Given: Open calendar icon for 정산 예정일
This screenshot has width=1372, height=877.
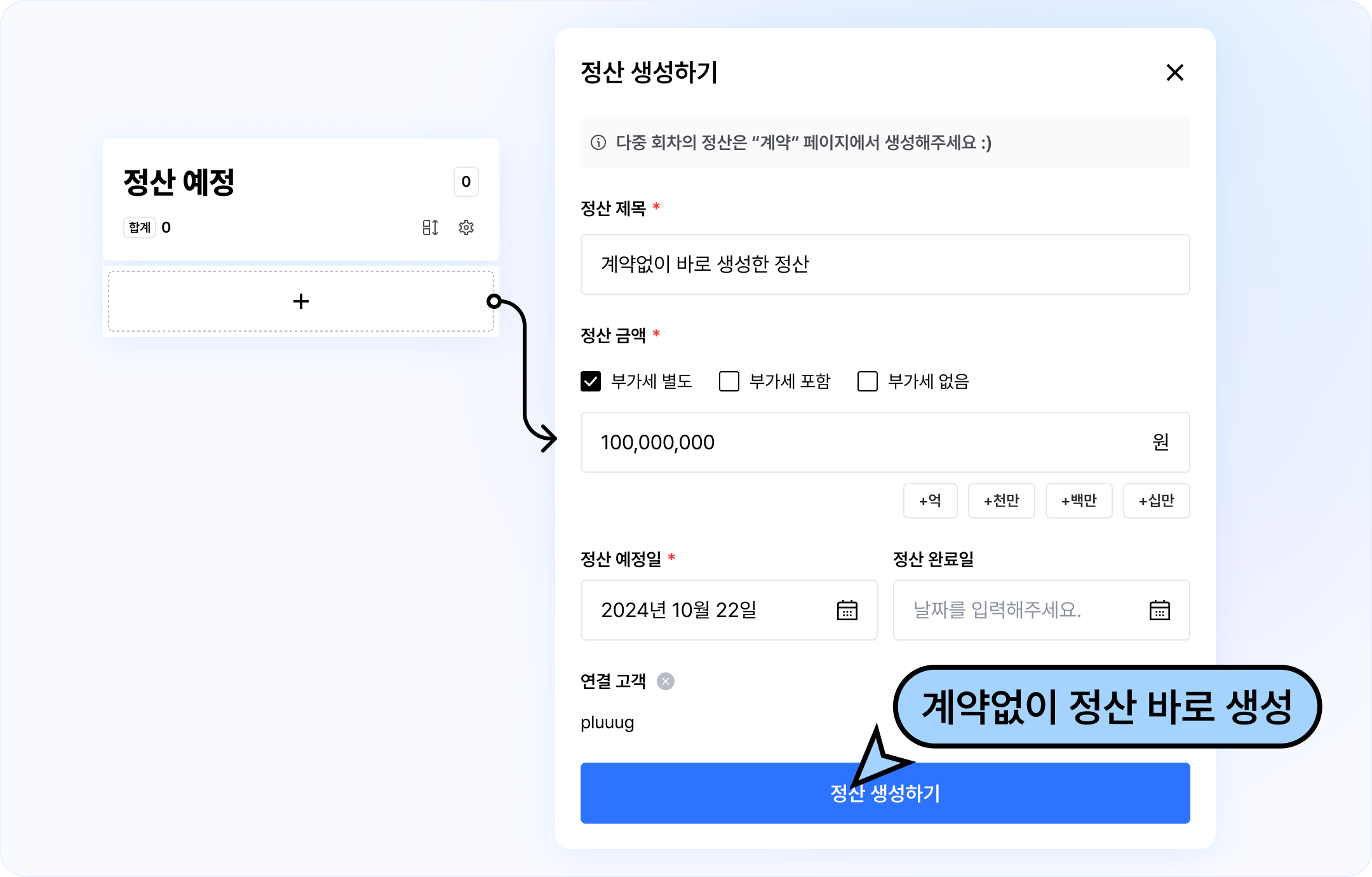Looking at the screenshot, I should [847, 610].
